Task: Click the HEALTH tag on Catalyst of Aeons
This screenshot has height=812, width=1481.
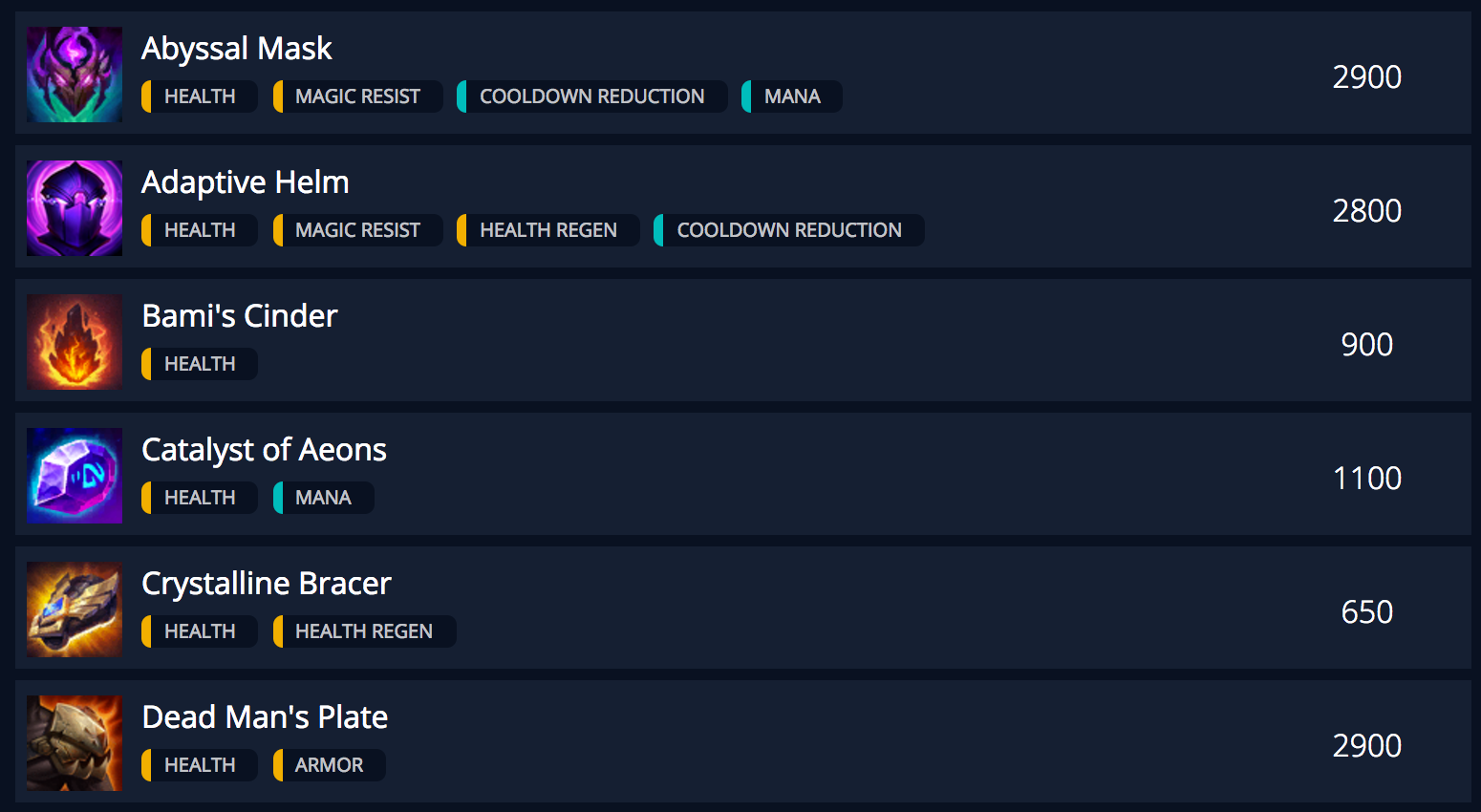Action: (199, 497)
